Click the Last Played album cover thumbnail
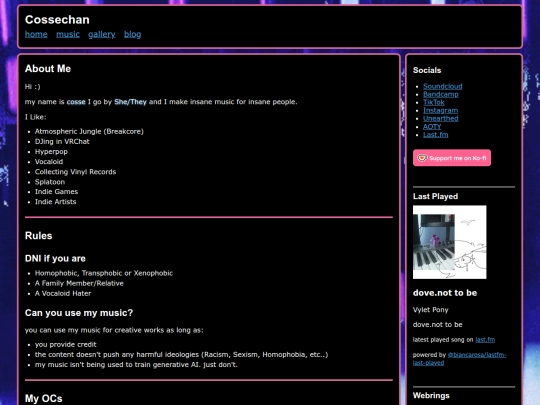 point(450,242)
